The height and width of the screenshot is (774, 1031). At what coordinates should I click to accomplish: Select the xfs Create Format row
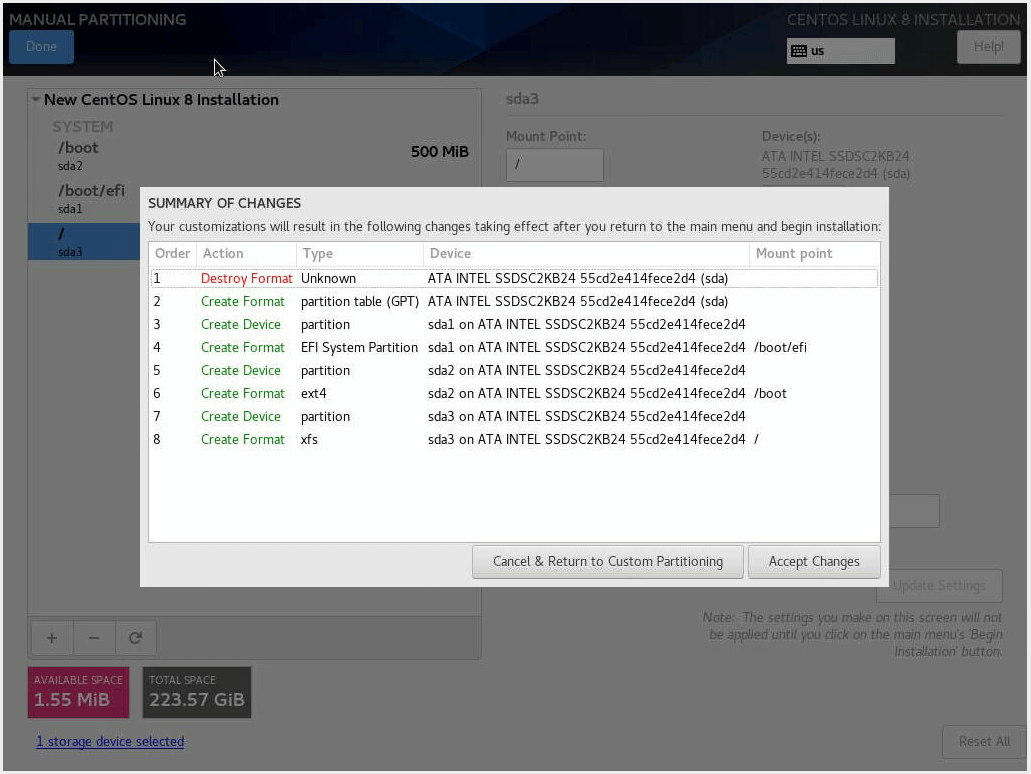(x=514, y=439)
